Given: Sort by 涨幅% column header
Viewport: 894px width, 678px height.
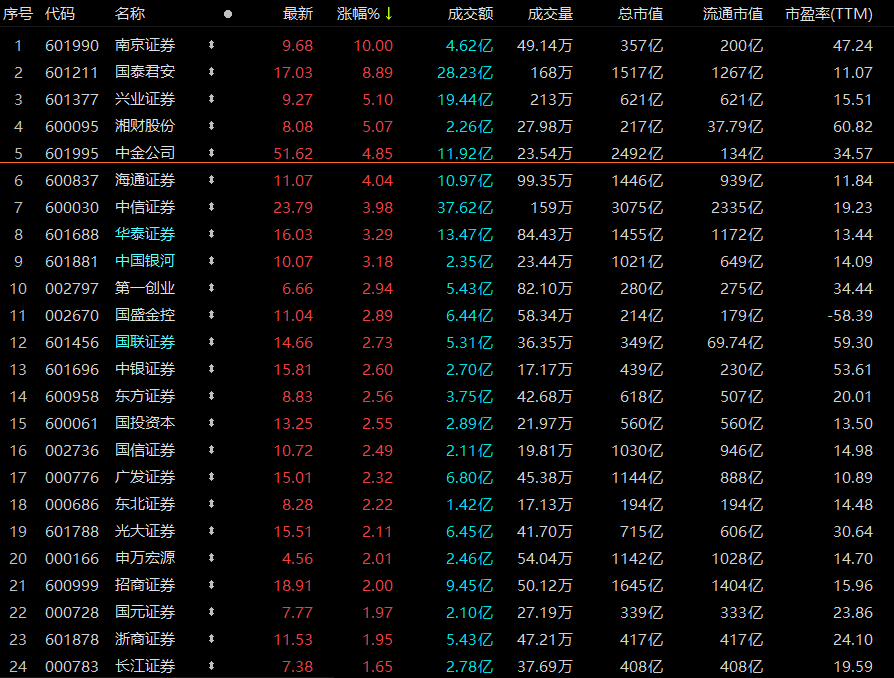Looking at the screenshot, I should click(358, 14).
